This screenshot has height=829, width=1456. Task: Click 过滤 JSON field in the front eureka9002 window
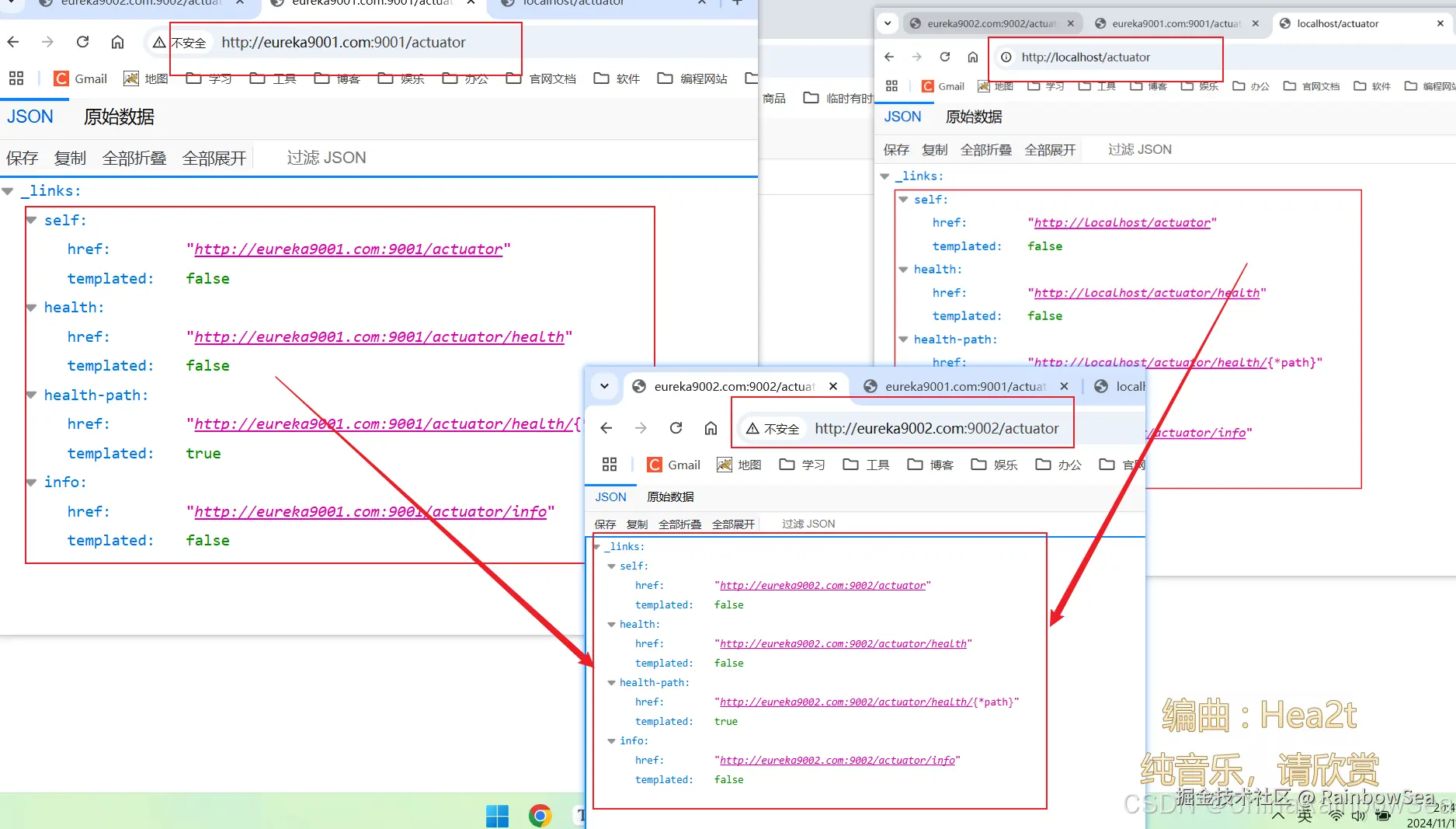pyautogui.click(x=808, y=524)
